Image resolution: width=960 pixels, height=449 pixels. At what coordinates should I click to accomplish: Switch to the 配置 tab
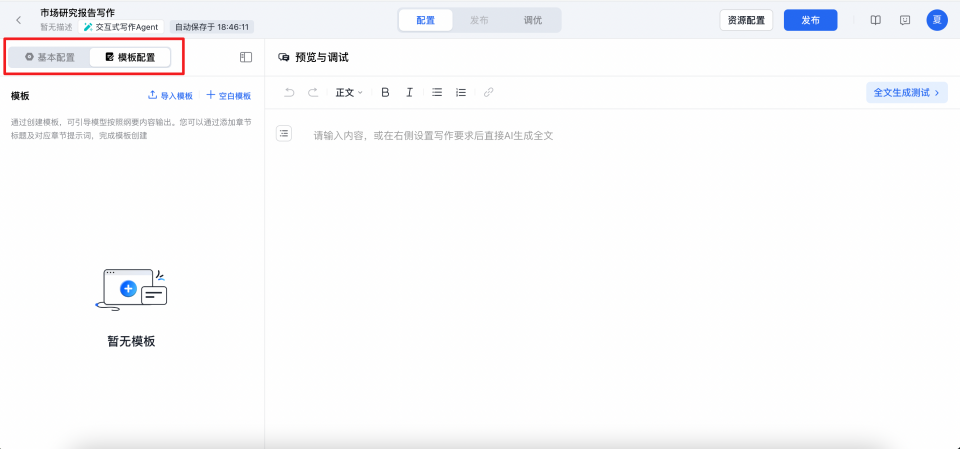pyautogui.click(x=426, y=20)
